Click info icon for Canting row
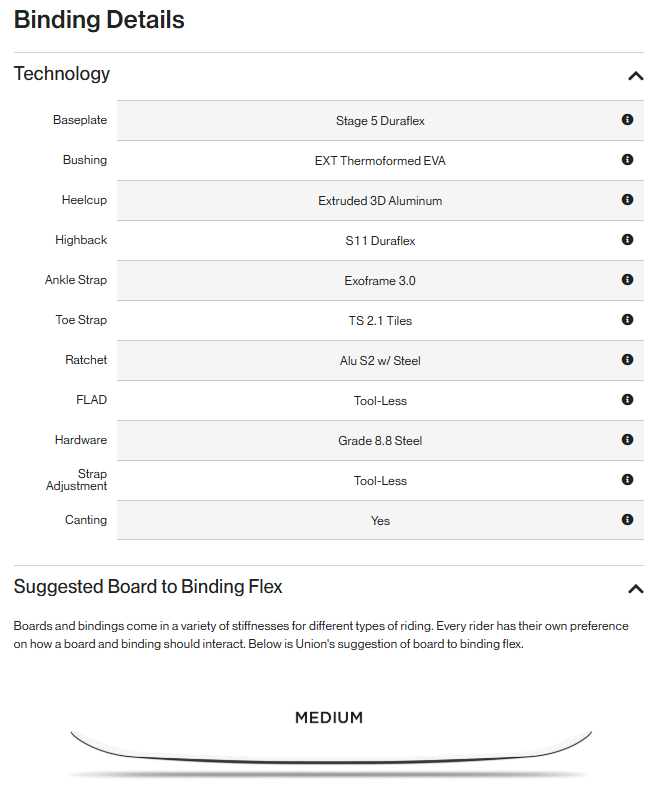The image size is (660, 785). tap(627, 520)
